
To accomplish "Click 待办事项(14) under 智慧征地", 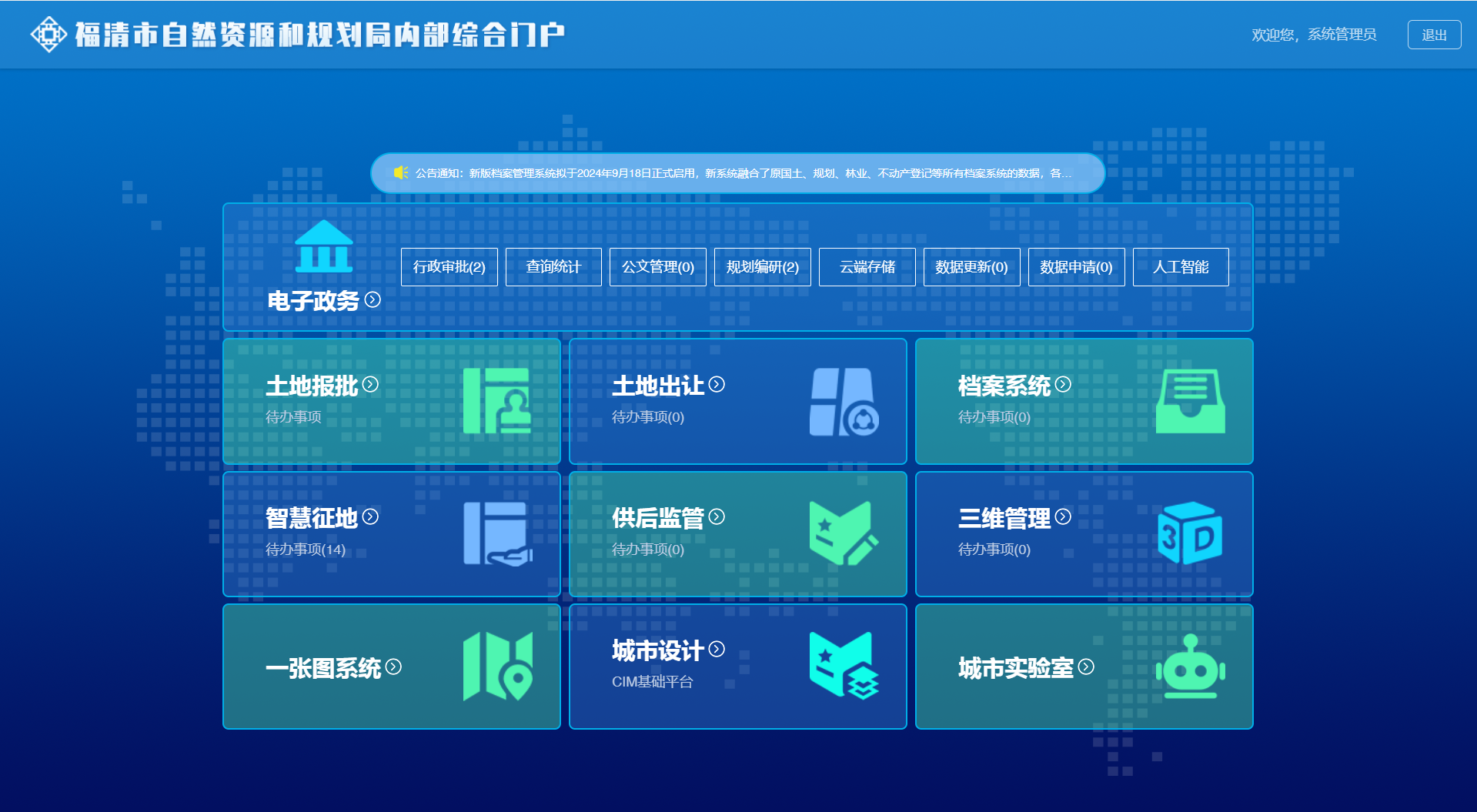I will [306, 550].
